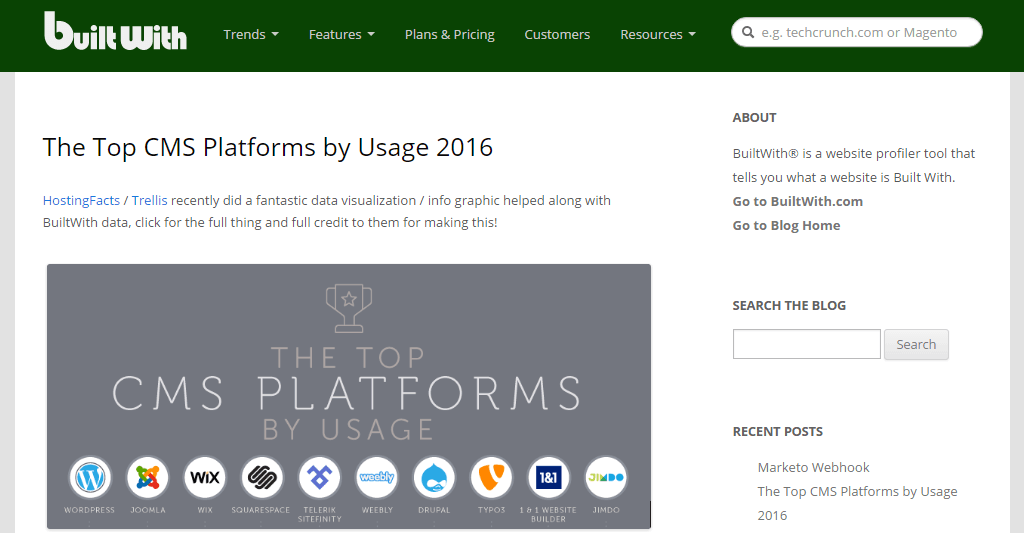Click the Go to Blog Home link
The height and width of the screenshot is (533, 1024).
786,225
